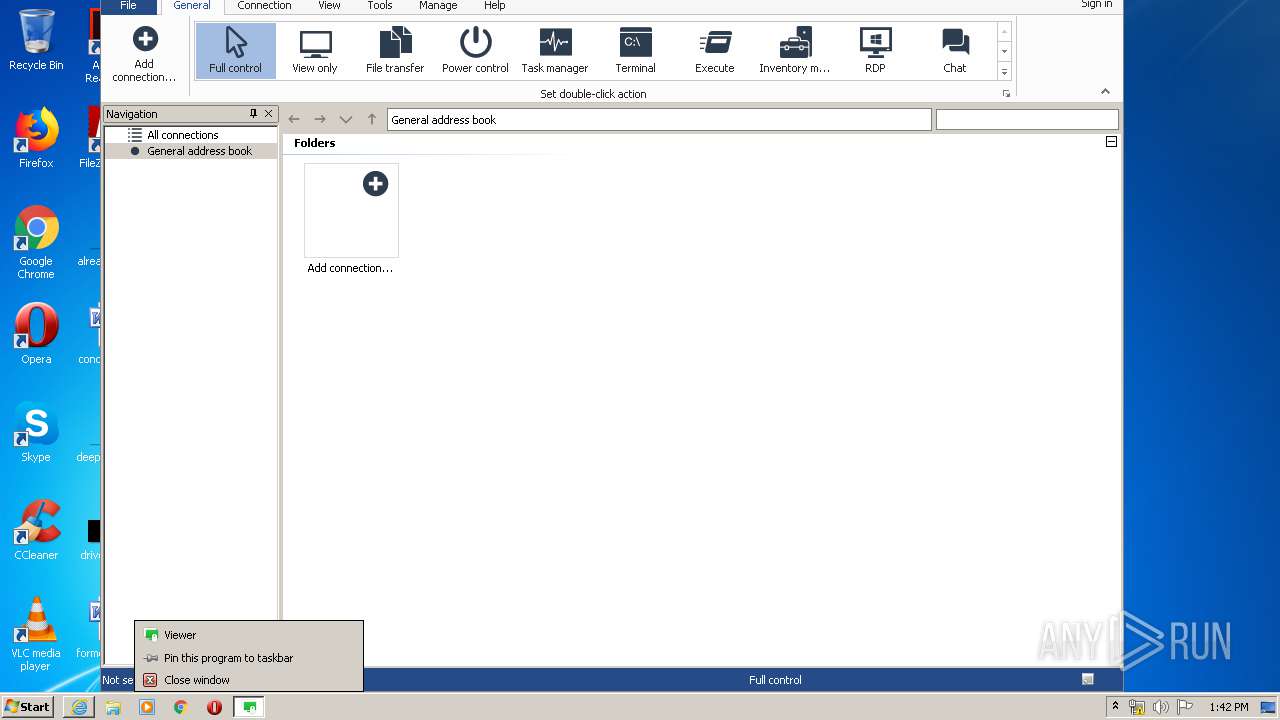This screenshot has width=1280, height=720.
Task: Open Inventory manager mode
Action: [x=795, y=51]
